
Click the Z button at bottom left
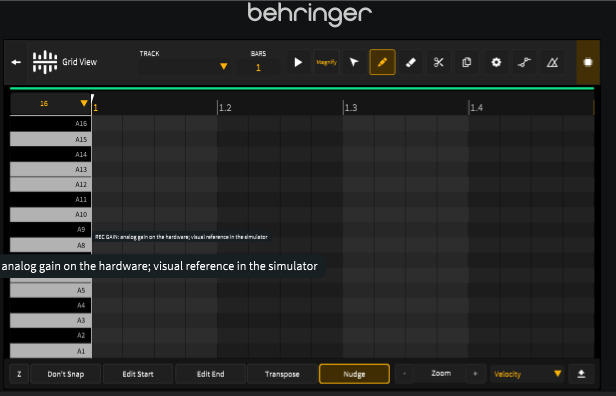pos(19,374)
